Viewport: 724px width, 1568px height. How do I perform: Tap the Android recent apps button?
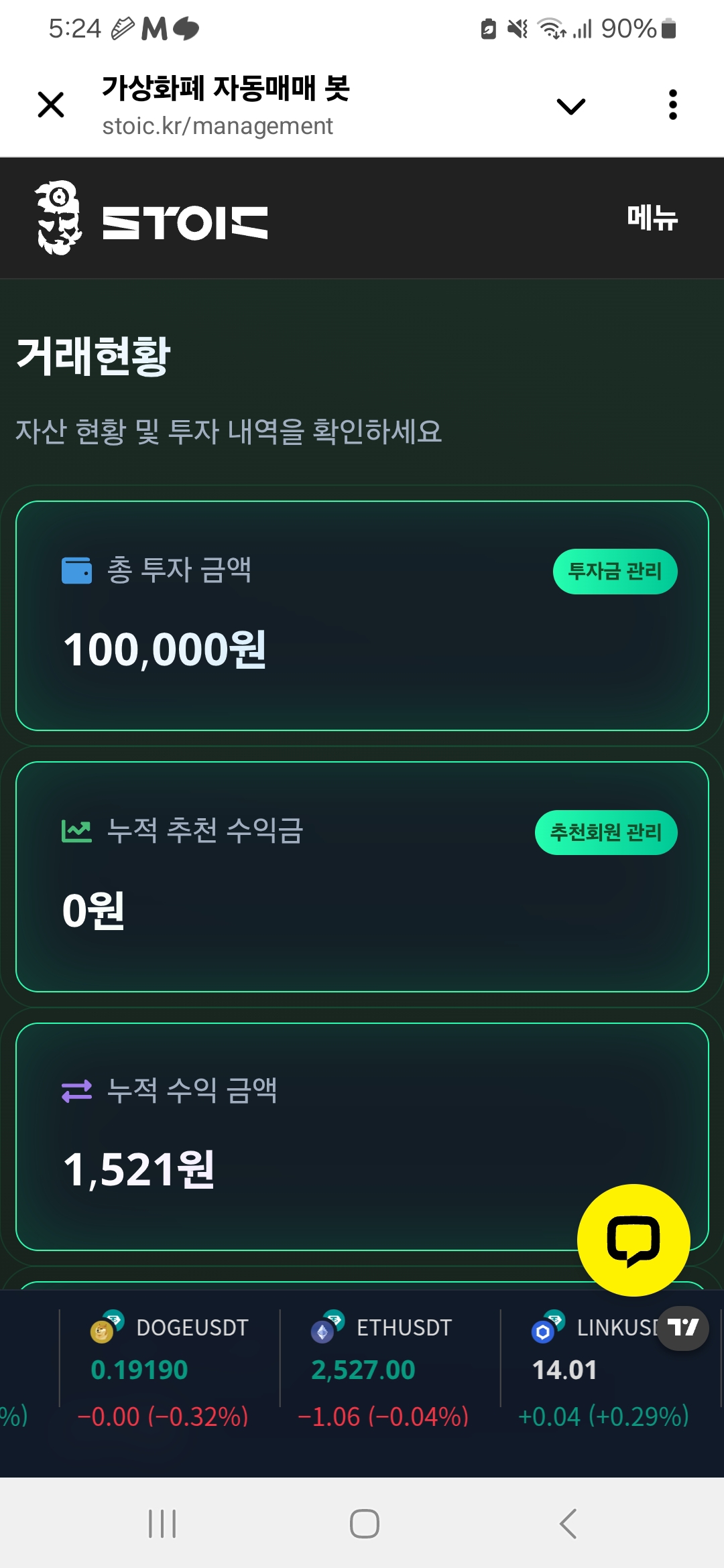[162, 1523]
